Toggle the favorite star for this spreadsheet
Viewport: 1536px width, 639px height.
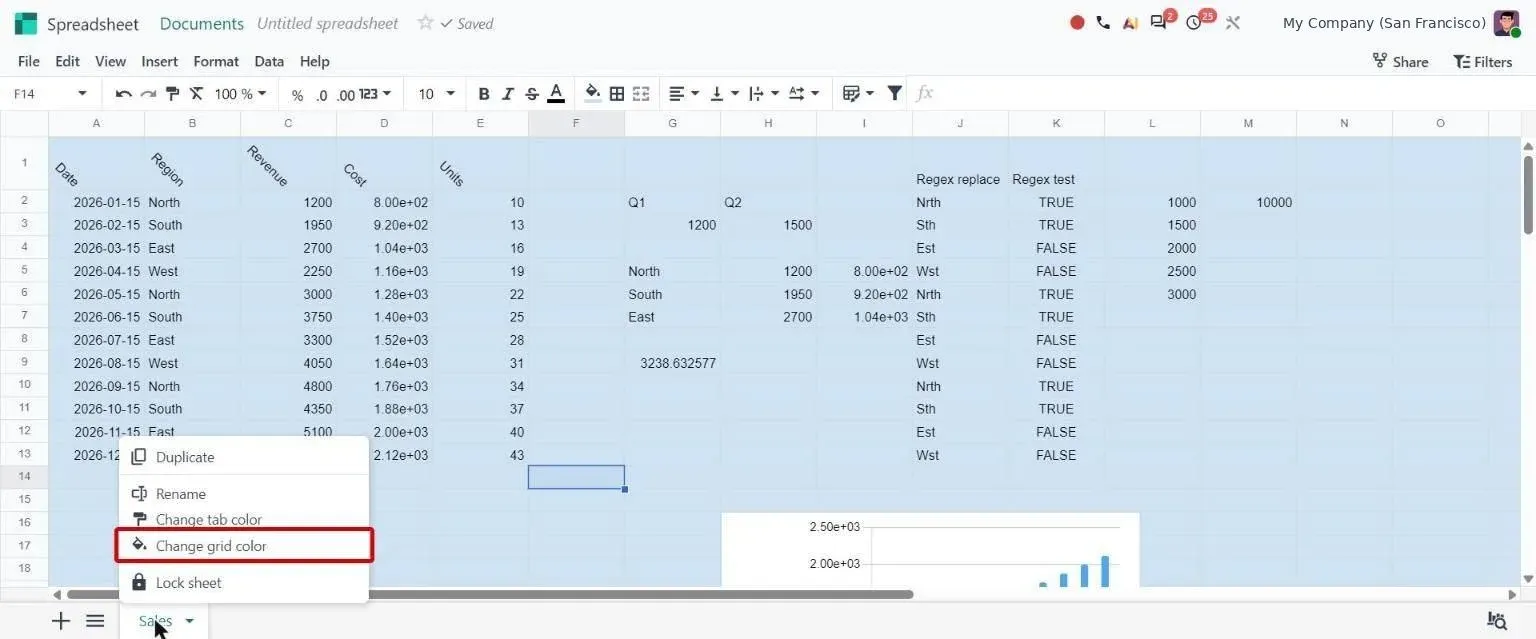click(x=425, y=23)
